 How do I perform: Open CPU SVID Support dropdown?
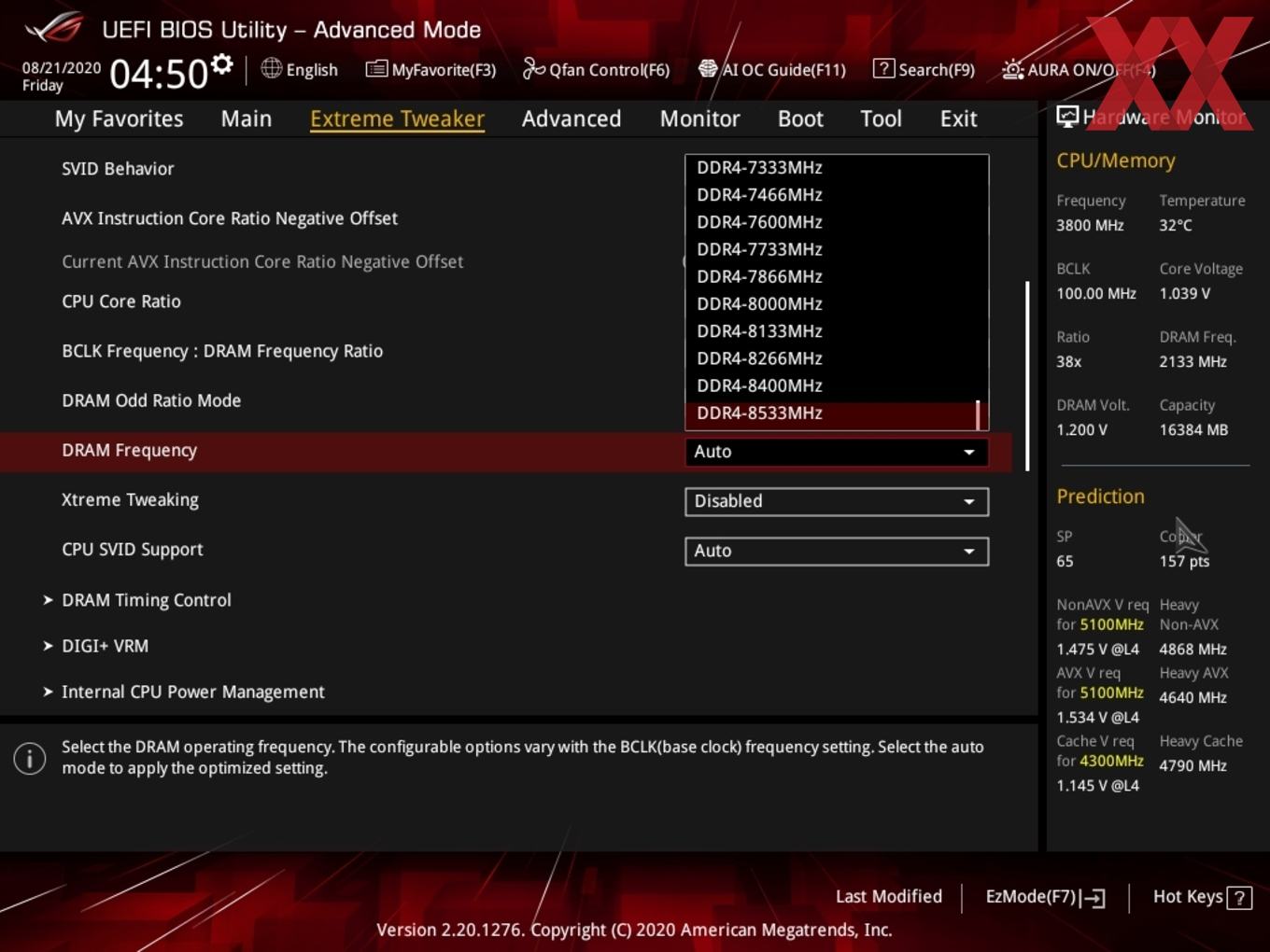[x=836, y=551]
